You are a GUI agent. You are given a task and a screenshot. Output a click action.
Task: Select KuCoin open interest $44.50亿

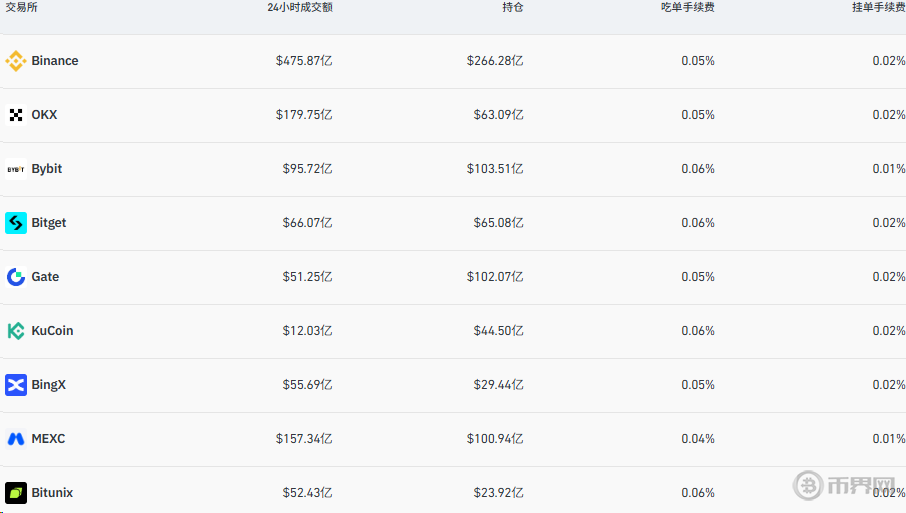click(499, 330)
